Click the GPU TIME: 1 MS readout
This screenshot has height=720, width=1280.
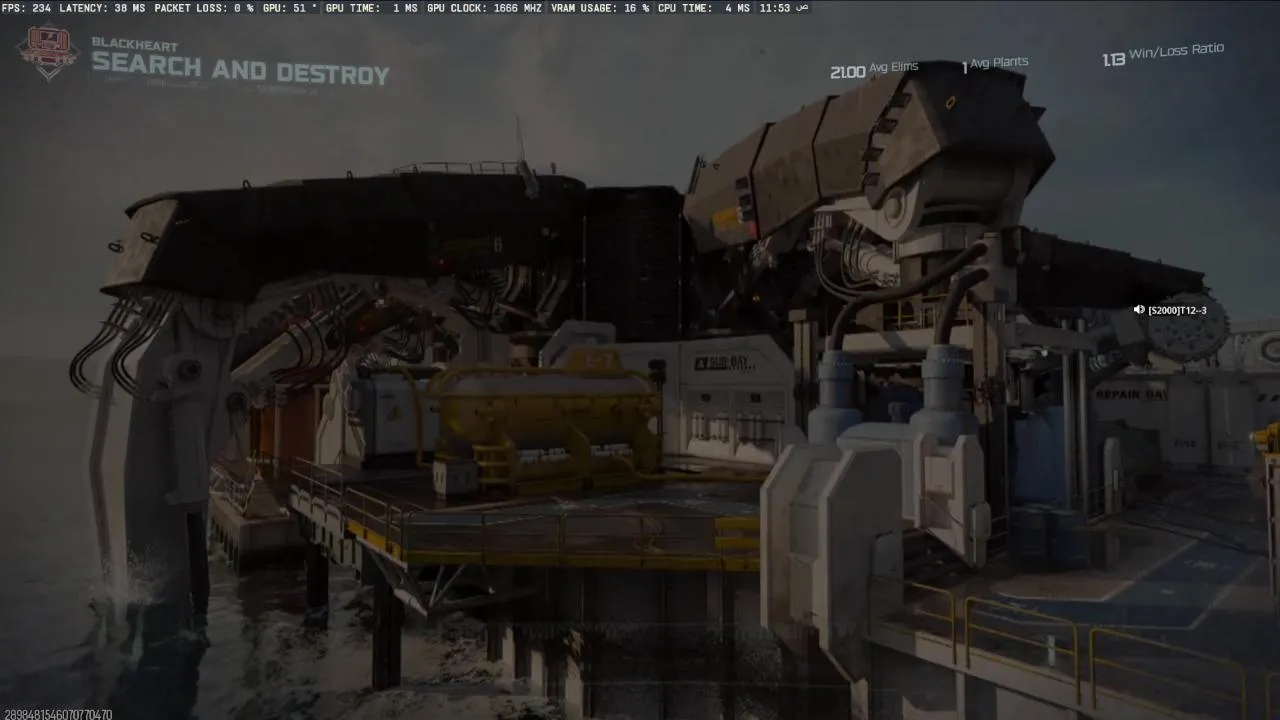tap(372, 8)
